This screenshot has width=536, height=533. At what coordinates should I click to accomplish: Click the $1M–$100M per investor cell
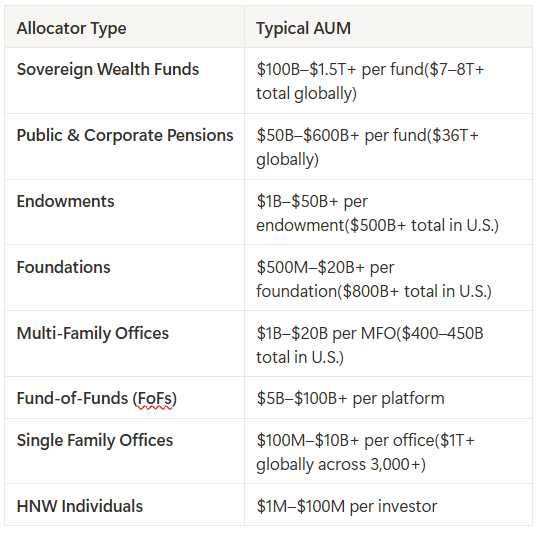click(x=388, y=505)
